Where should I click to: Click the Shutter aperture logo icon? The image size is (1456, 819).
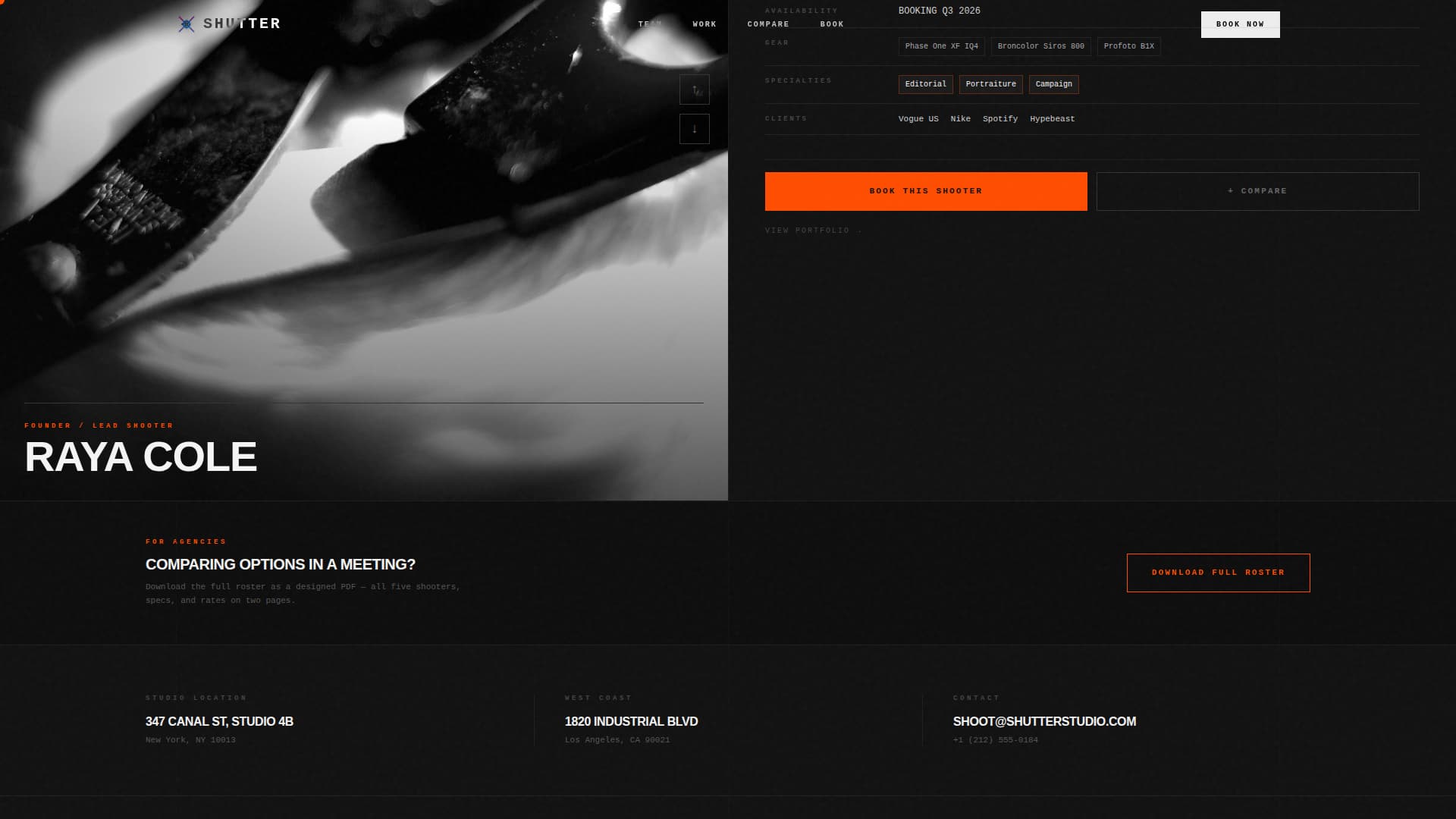point(186,24)
